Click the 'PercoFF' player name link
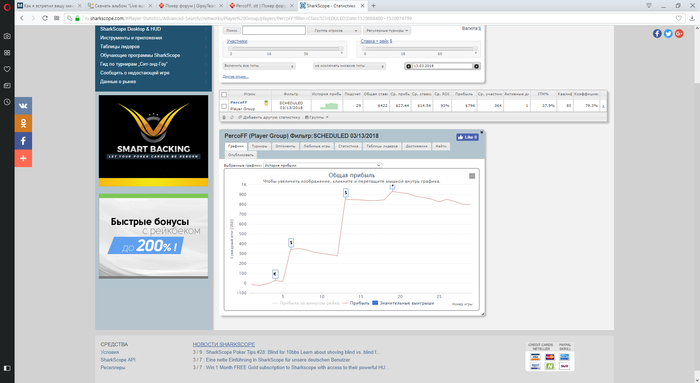The width and height of the screenshot is (700, 383). pyautogui.click(x=238, y=103)
